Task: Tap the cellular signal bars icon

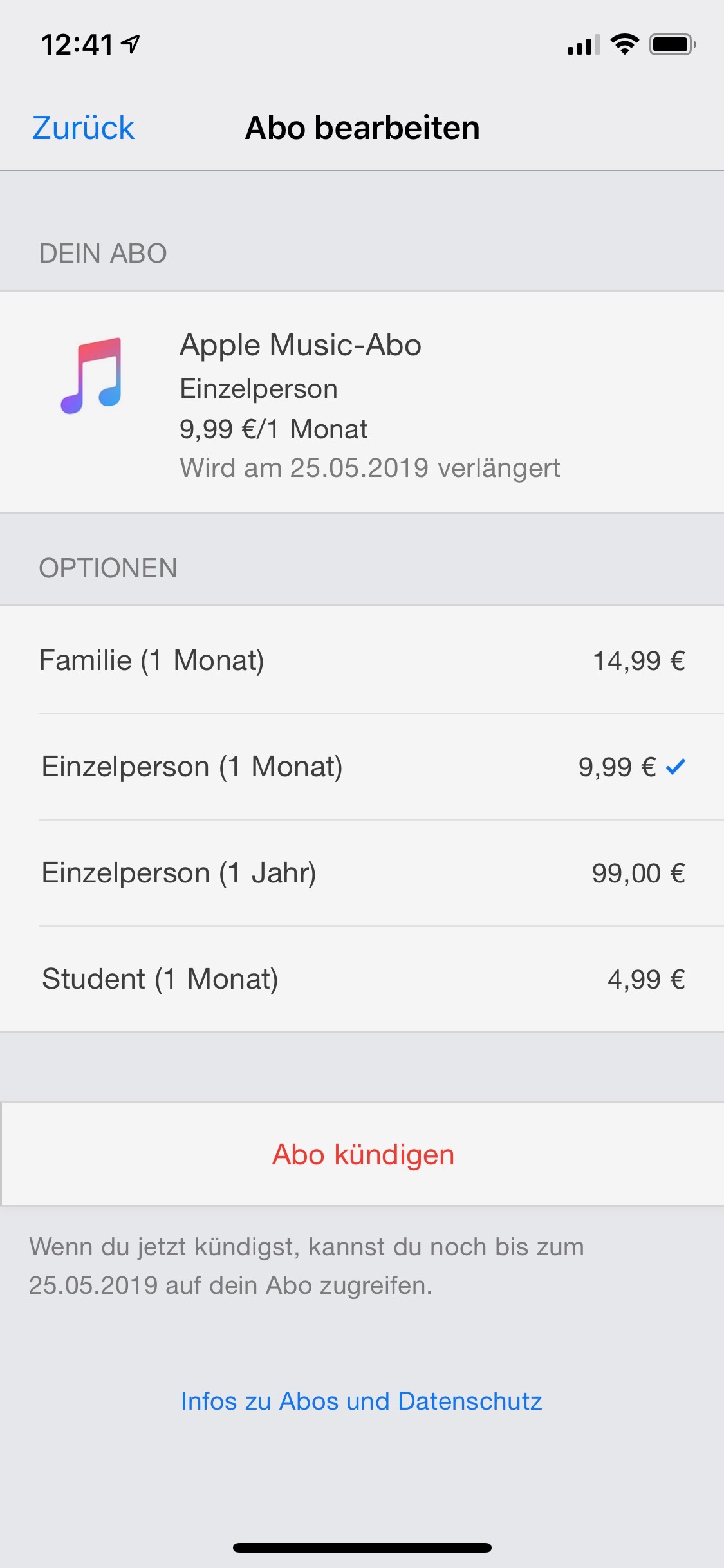Action: (583, 45)
